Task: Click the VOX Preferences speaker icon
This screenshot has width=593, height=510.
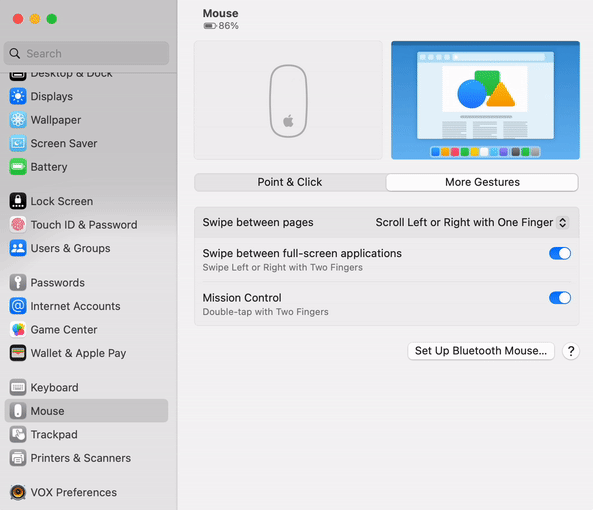Action: 18,492
